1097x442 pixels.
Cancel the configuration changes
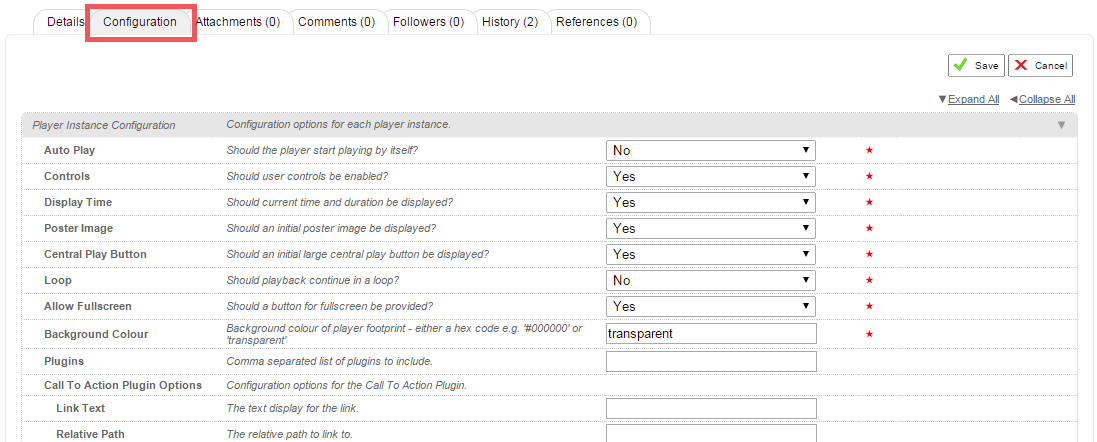pyautogui.click(x=1040, y=65)
